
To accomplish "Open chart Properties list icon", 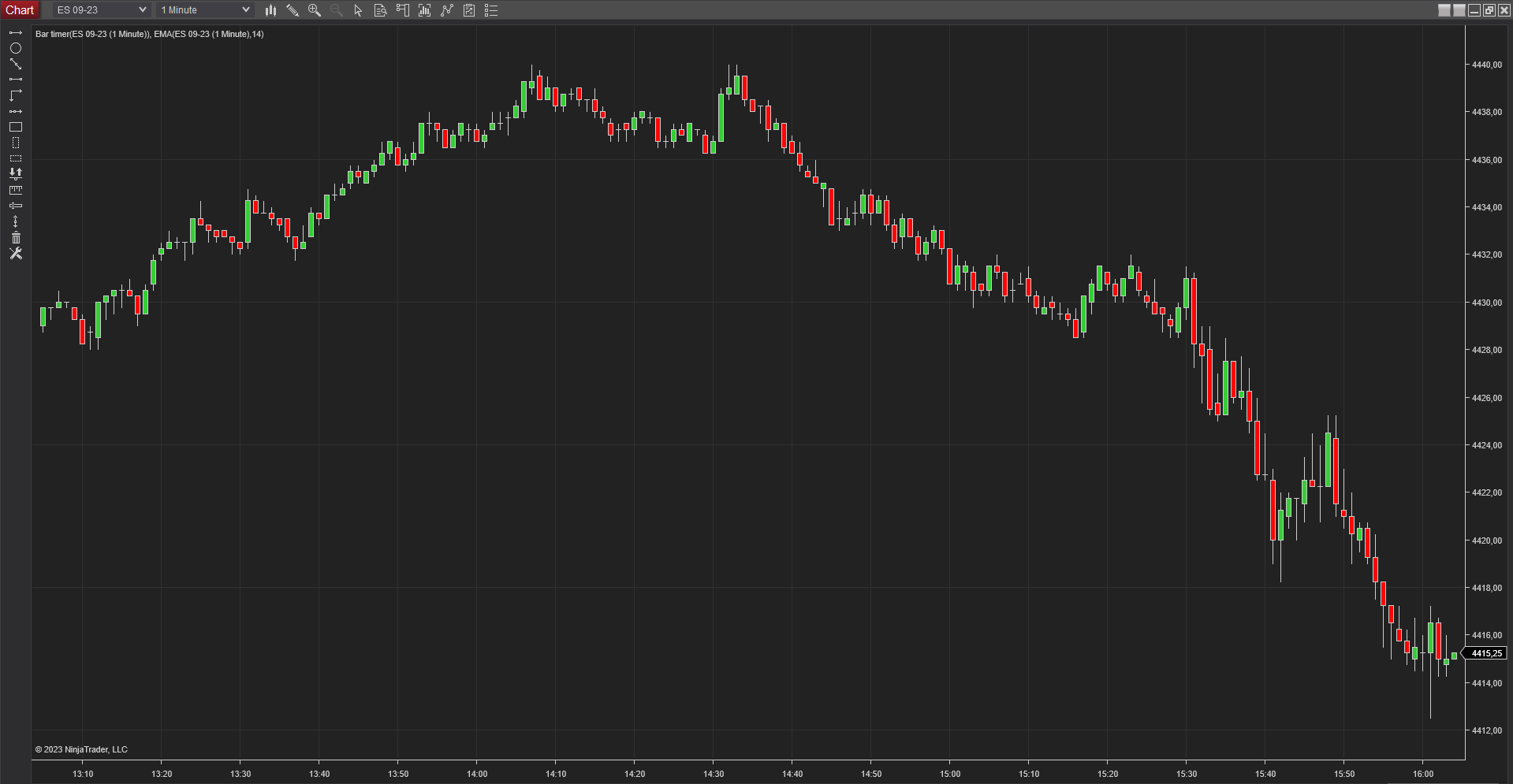I will coord(491,10).
